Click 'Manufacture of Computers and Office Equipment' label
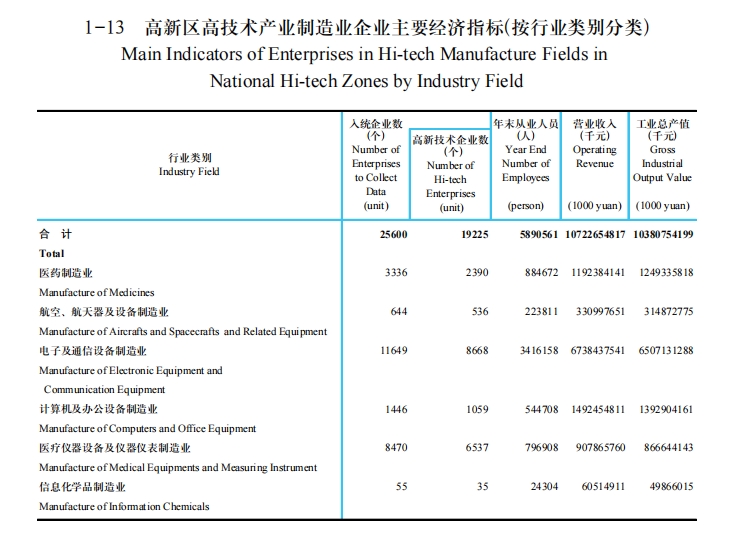This screenshot has height=545, width=741. coord(147,428)
